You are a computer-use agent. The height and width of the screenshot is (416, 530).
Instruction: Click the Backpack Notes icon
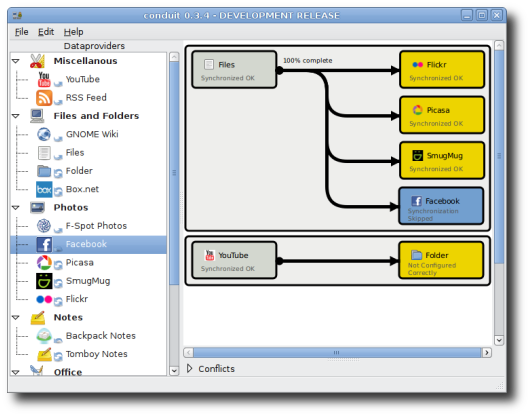(44, 336)
